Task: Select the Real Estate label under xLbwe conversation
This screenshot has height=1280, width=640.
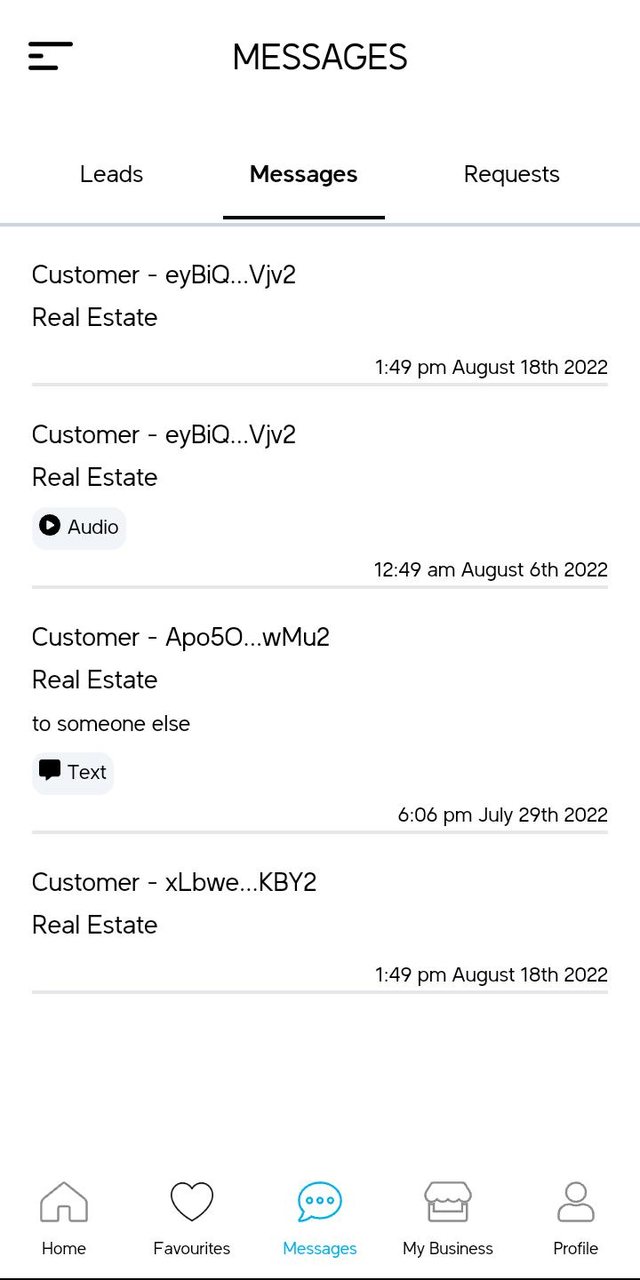Action: click(94, 925)
